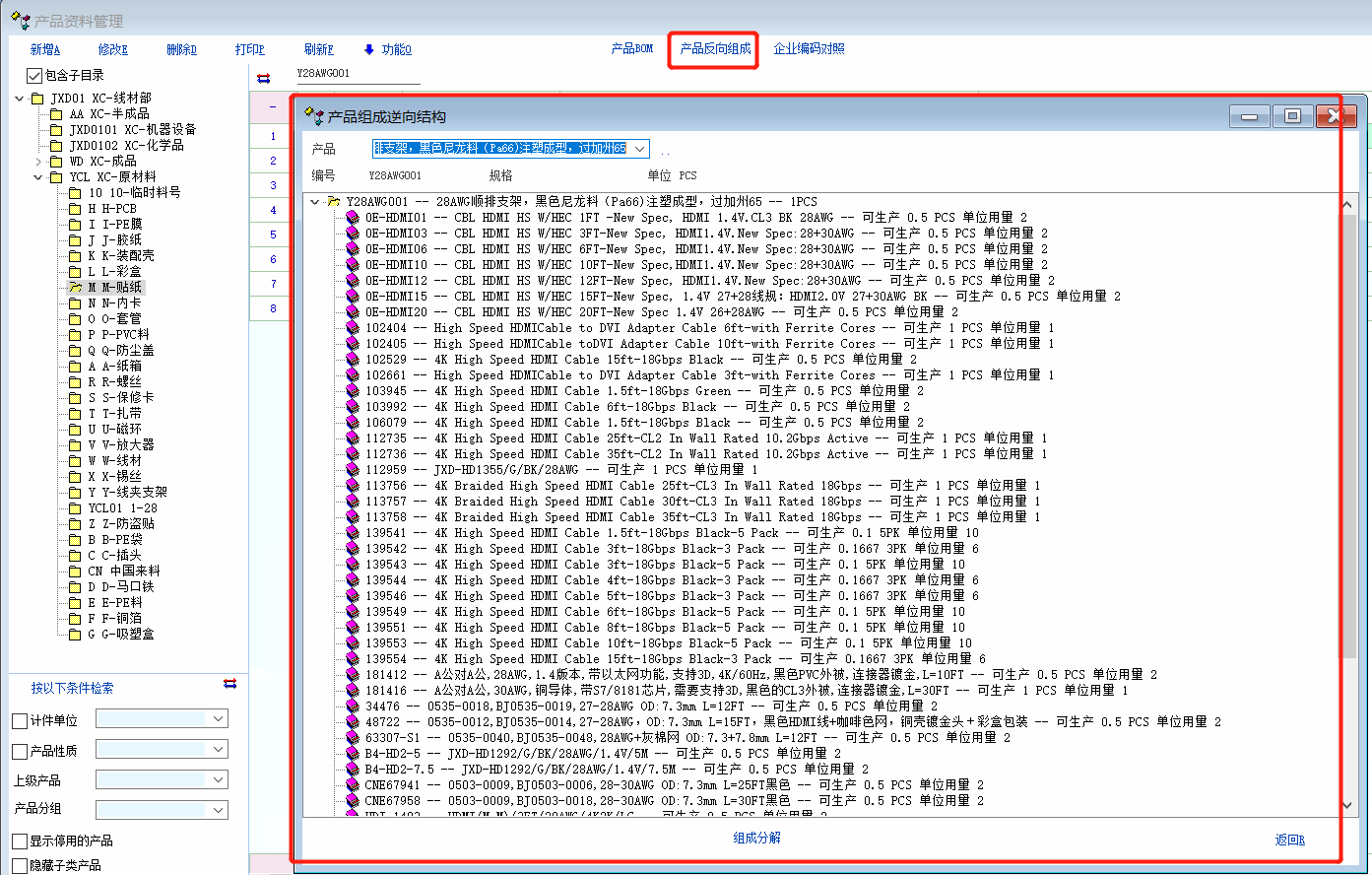
Task: Open the 产品分组 dropdown list
Action: click(219, 810)
